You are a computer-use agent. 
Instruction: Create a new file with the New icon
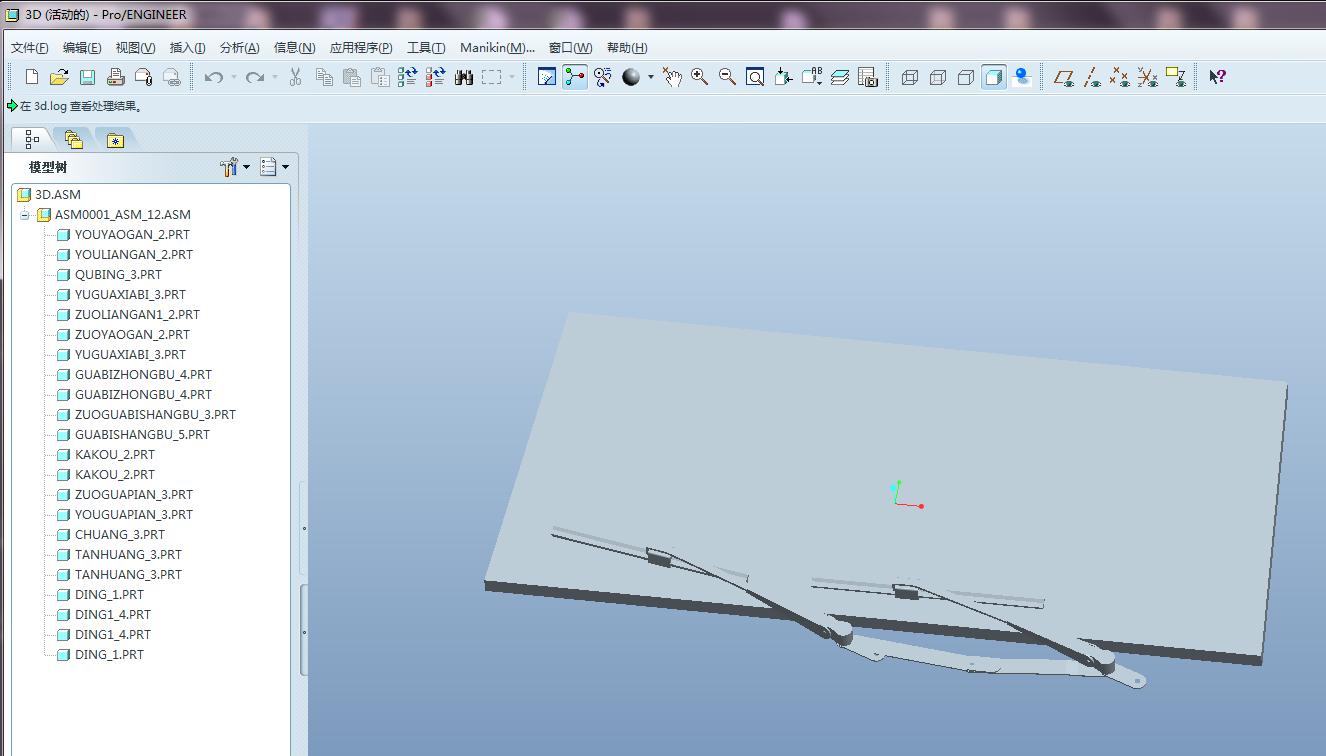pyautogui.click(x=32, y=77)
